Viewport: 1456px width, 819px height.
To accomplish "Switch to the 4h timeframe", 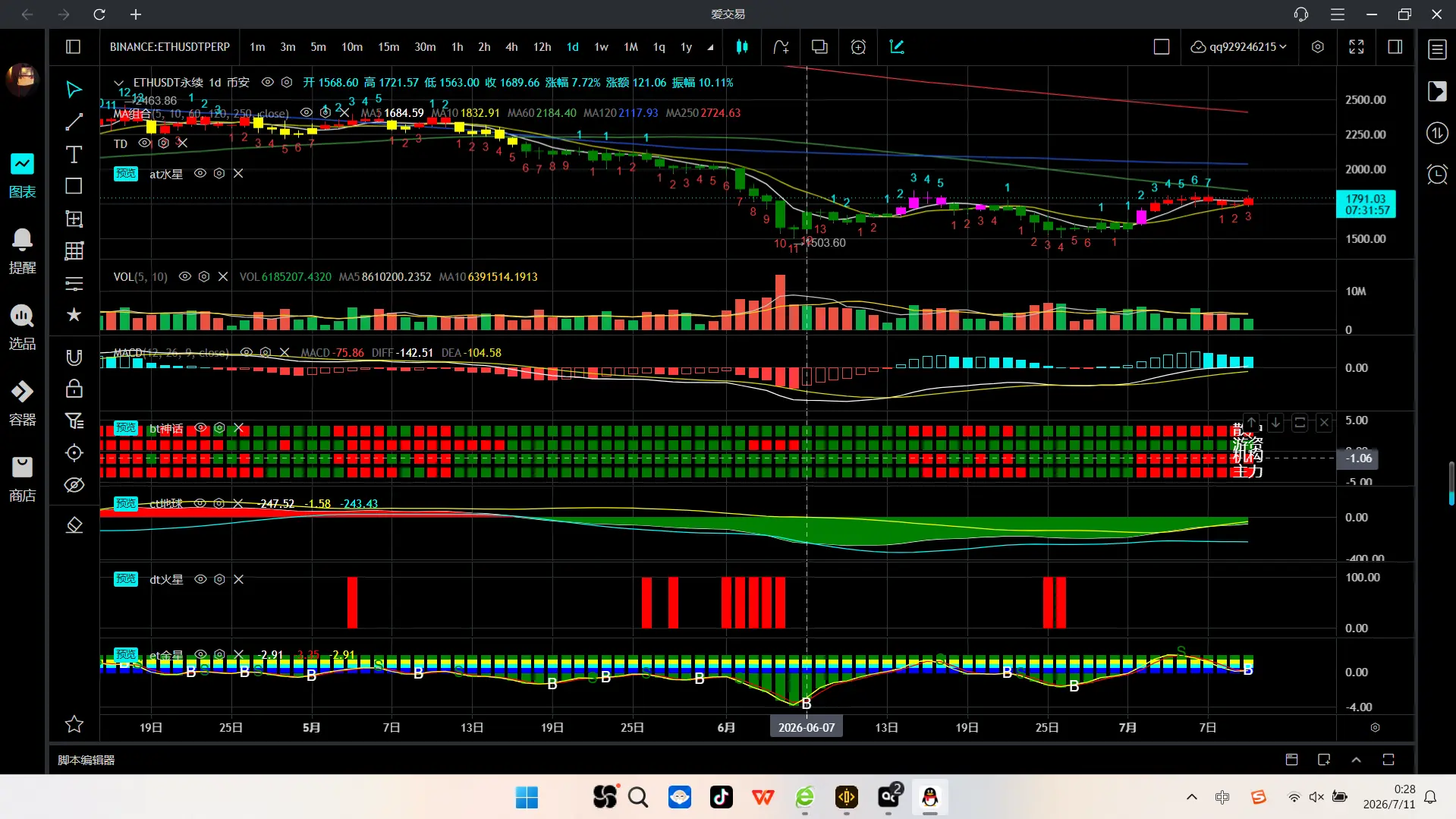I will pos(511,47).
